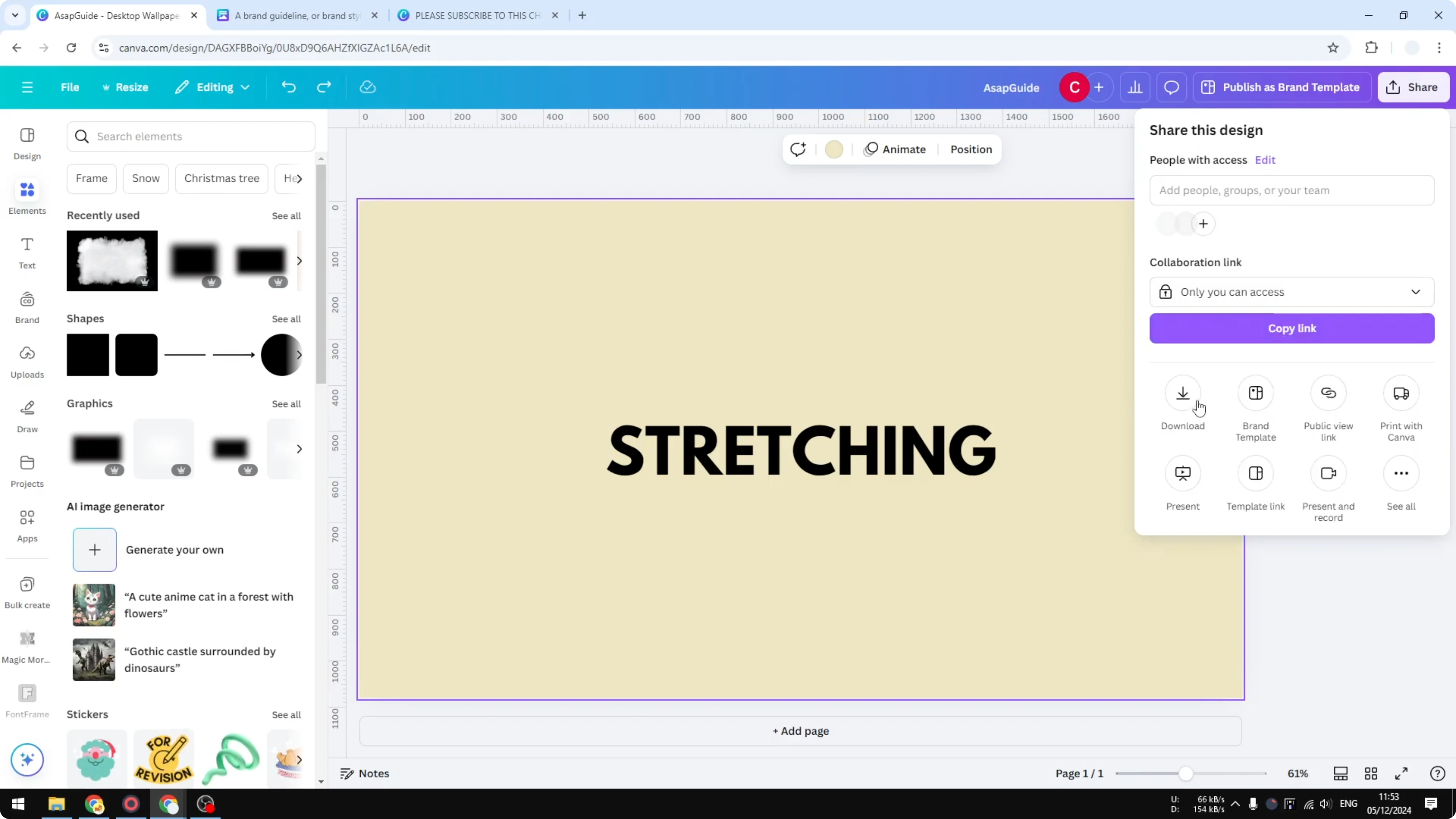Image resolution: width=1456 pixels, height=819 pixels.
Task: Switch to grid view of pages
Action: click(x=1371, y=773)
